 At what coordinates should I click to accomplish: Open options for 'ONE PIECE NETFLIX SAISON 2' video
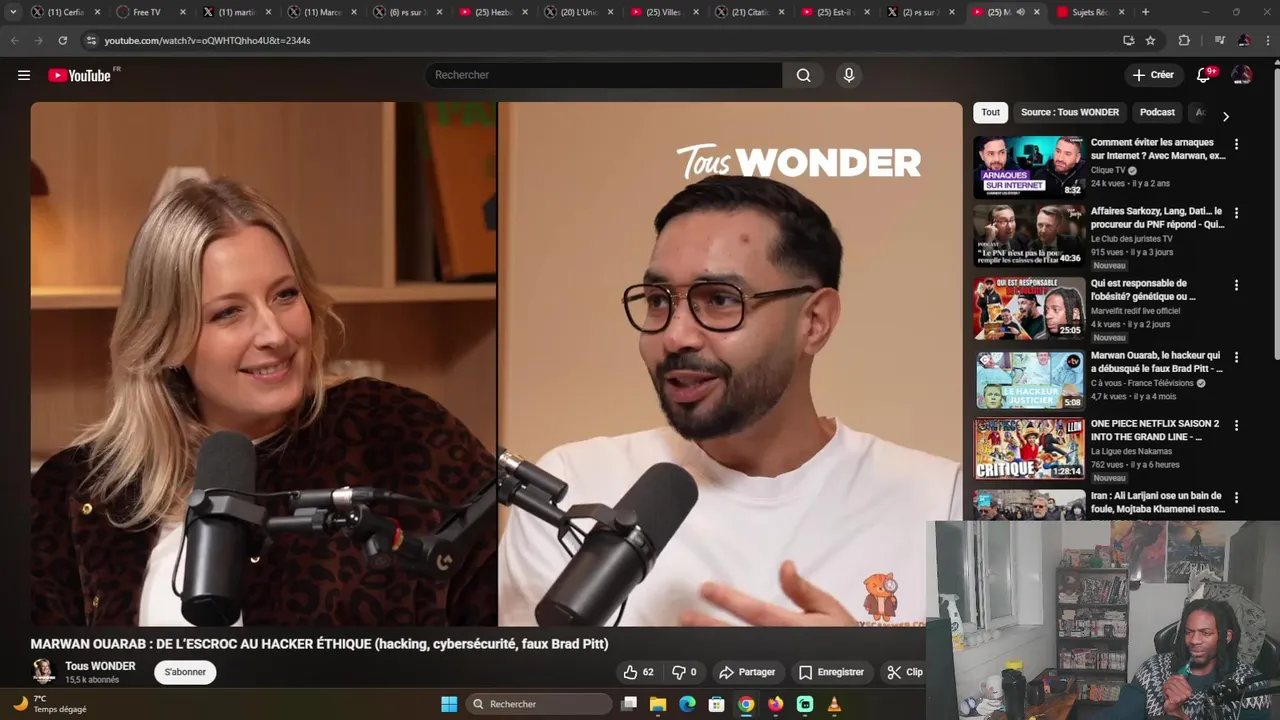point(1236,425)
